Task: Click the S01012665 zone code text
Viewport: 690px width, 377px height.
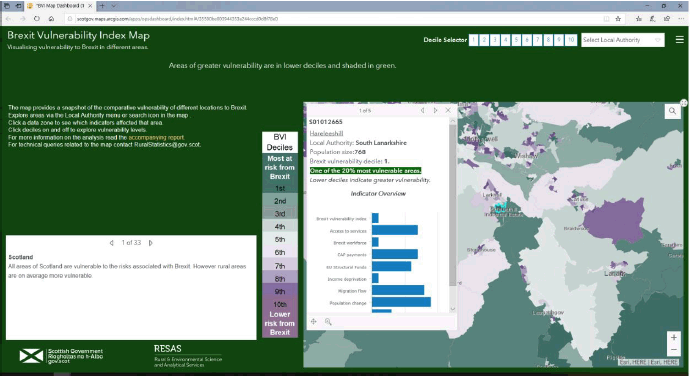Action: [326, 122]
